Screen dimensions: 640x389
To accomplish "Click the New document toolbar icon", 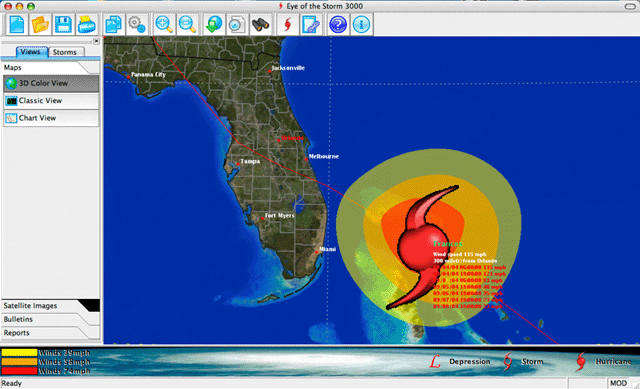I will click(x=17, y=24).
